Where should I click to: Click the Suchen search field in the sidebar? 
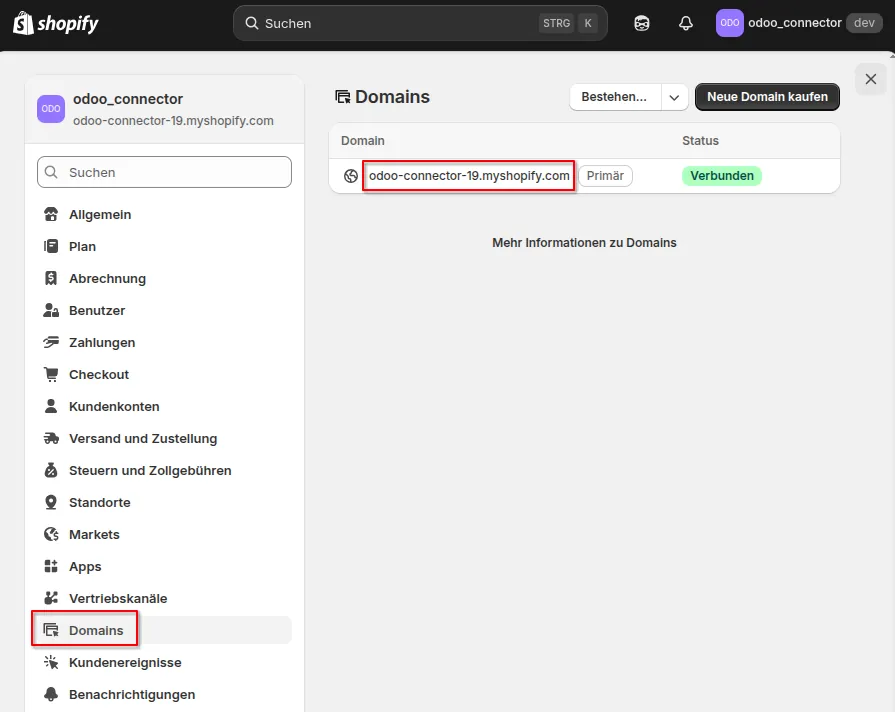click(x=164, y=172)
